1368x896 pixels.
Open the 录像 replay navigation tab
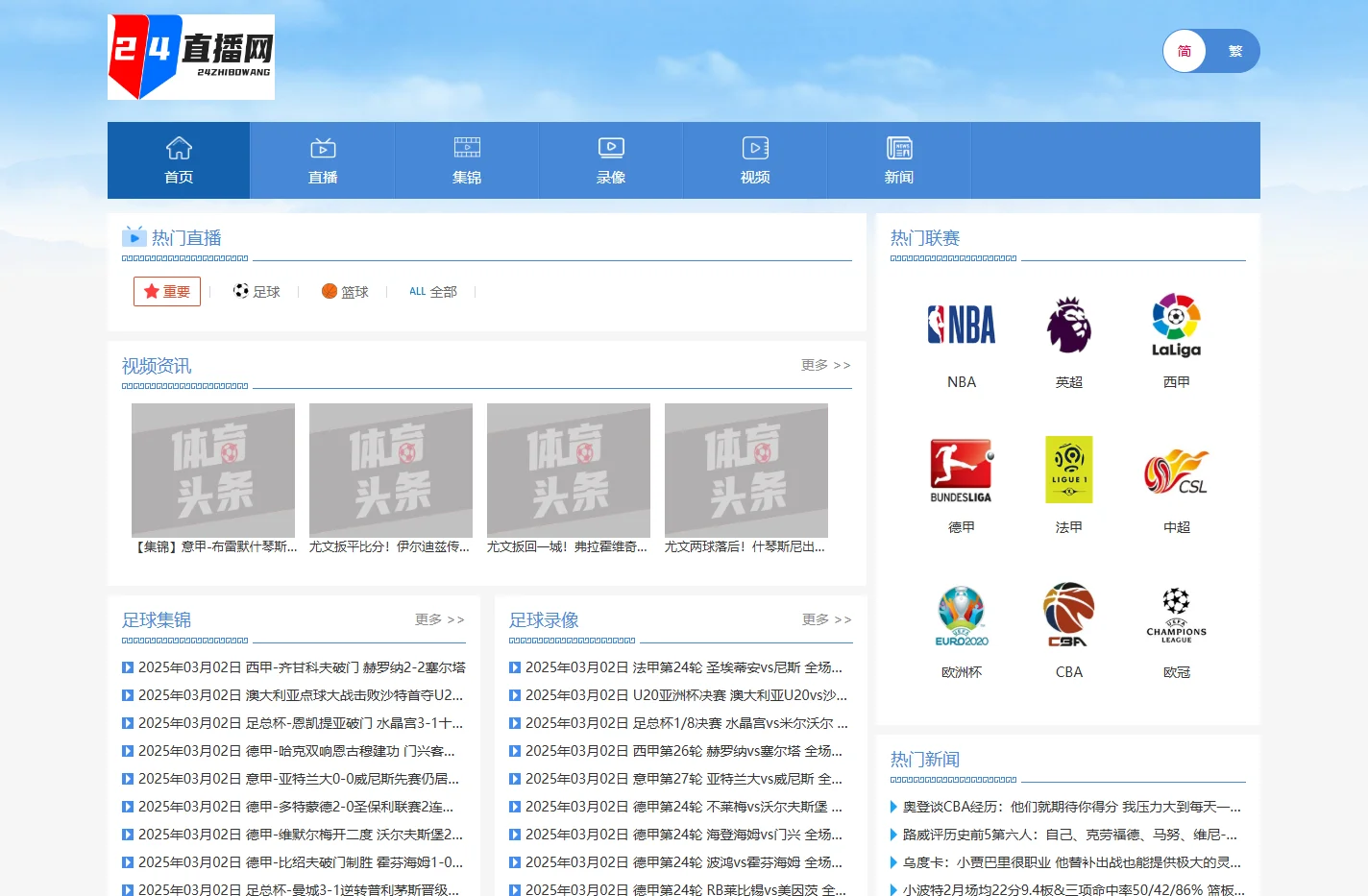click(611, 160)
